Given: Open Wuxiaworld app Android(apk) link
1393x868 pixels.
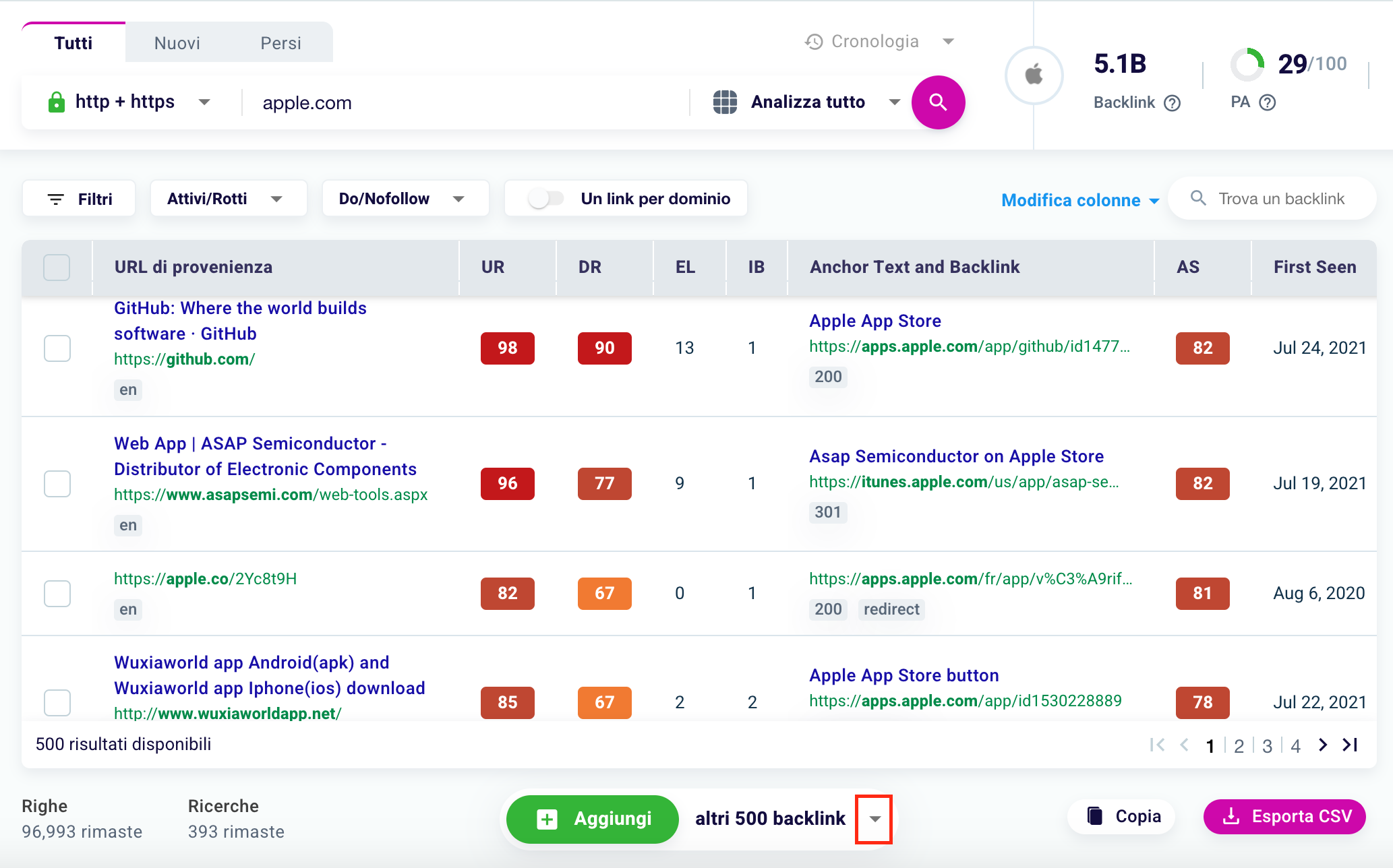Looking at the screenshot, I should pos(269,675).
